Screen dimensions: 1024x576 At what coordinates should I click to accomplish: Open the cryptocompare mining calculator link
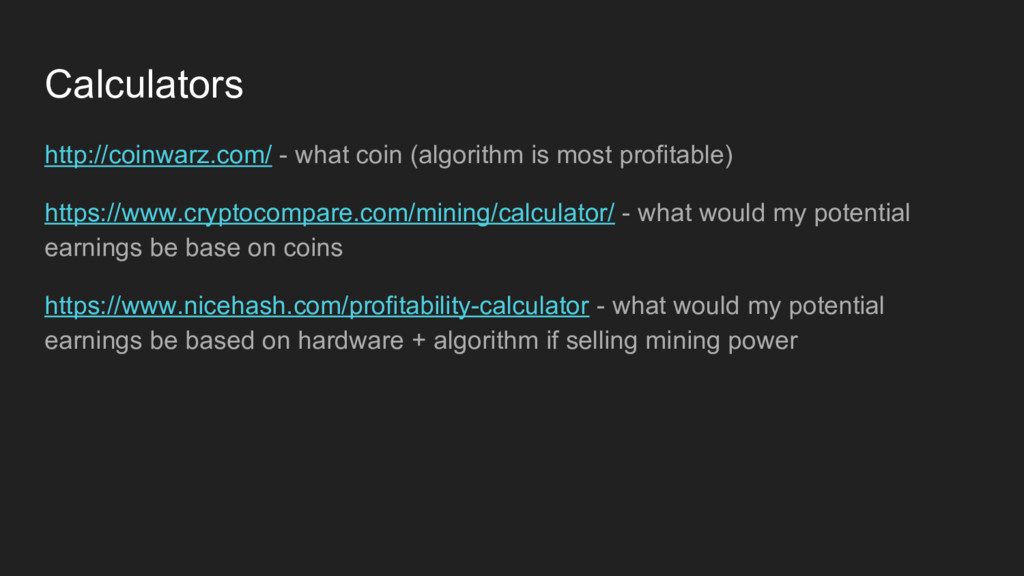coord(330,214)
